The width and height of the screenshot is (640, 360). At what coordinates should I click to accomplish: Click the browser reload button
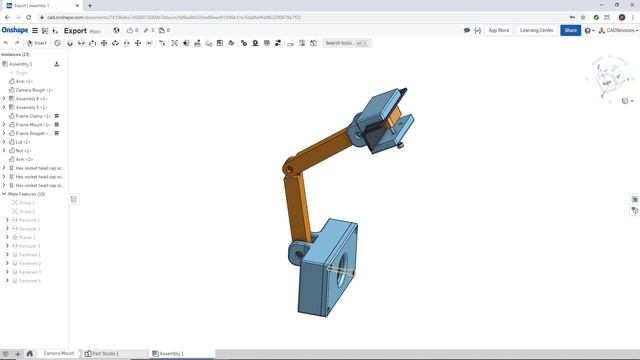pyautogui.click(x=29, y=17)
